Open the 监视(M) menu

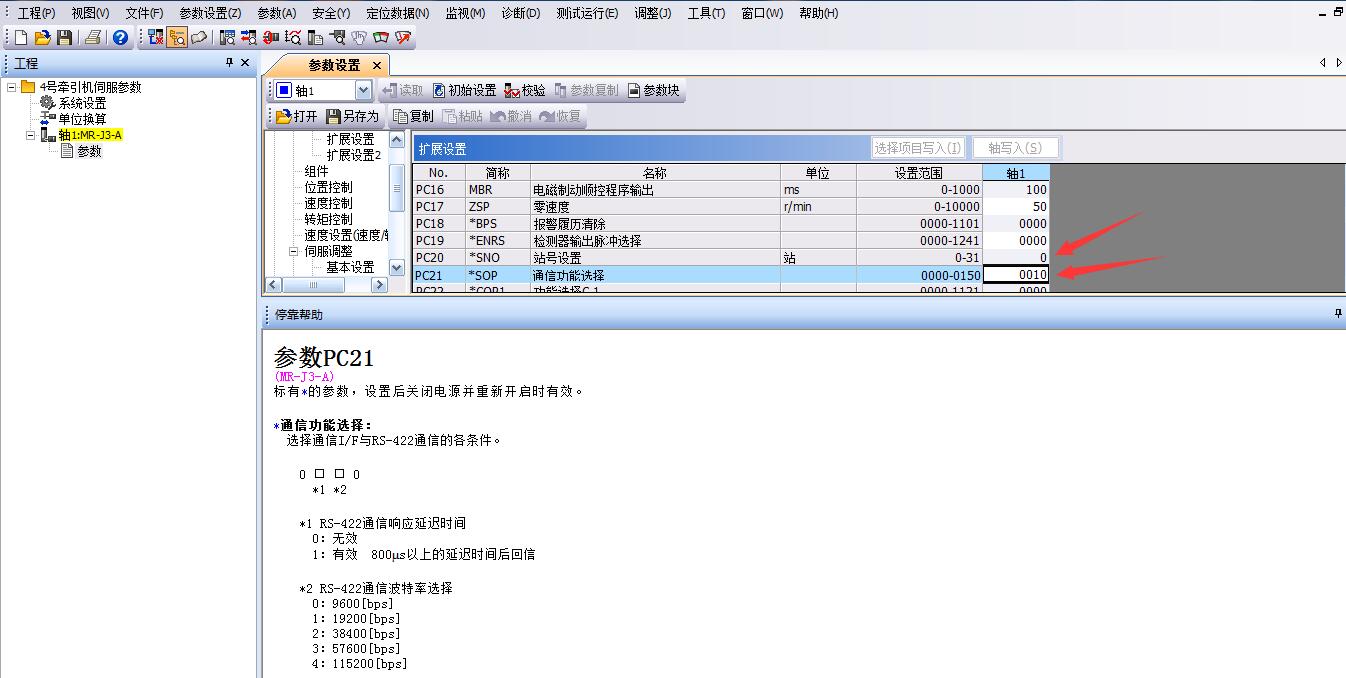[x=464, y=13]
